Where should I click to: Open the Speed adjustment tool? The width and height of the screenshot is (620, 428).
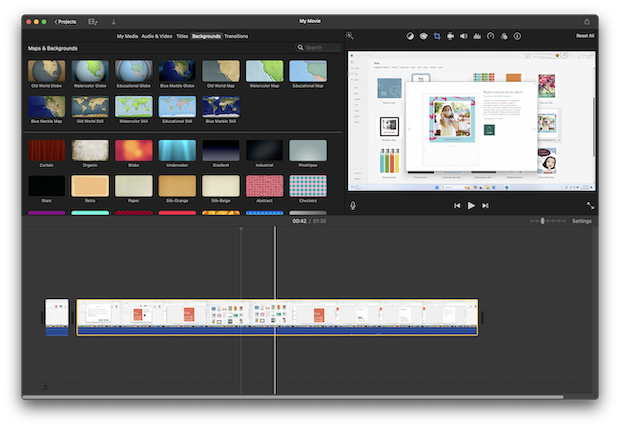[490, 36]
